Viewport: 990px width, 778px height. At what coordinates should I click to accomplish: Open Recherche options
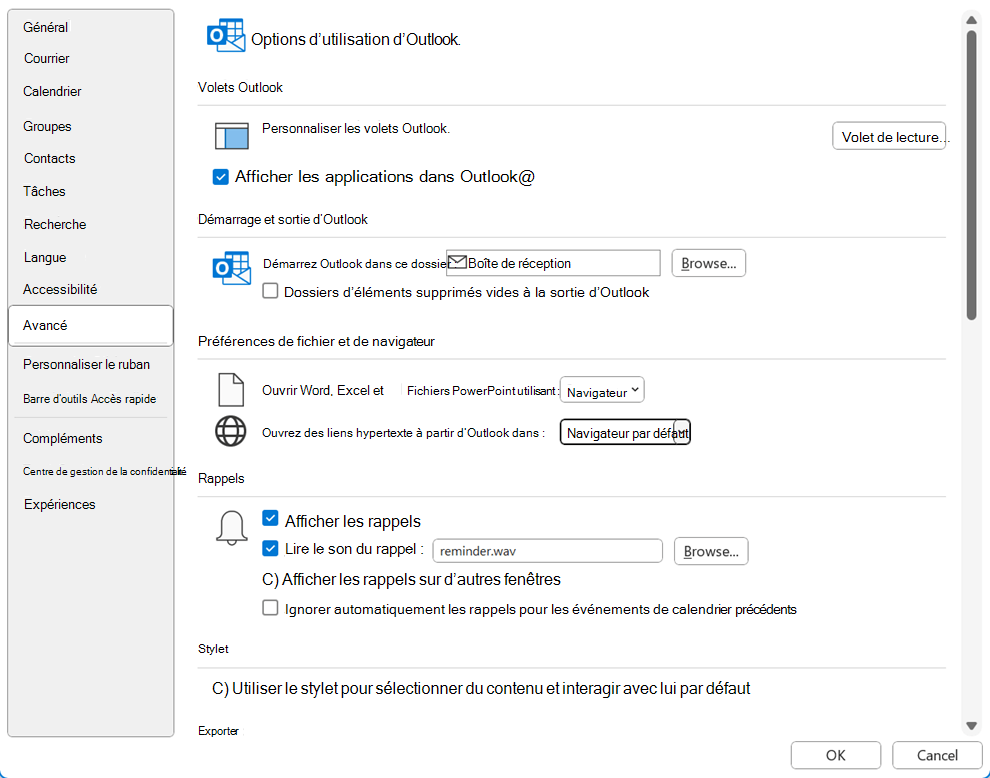55,224
